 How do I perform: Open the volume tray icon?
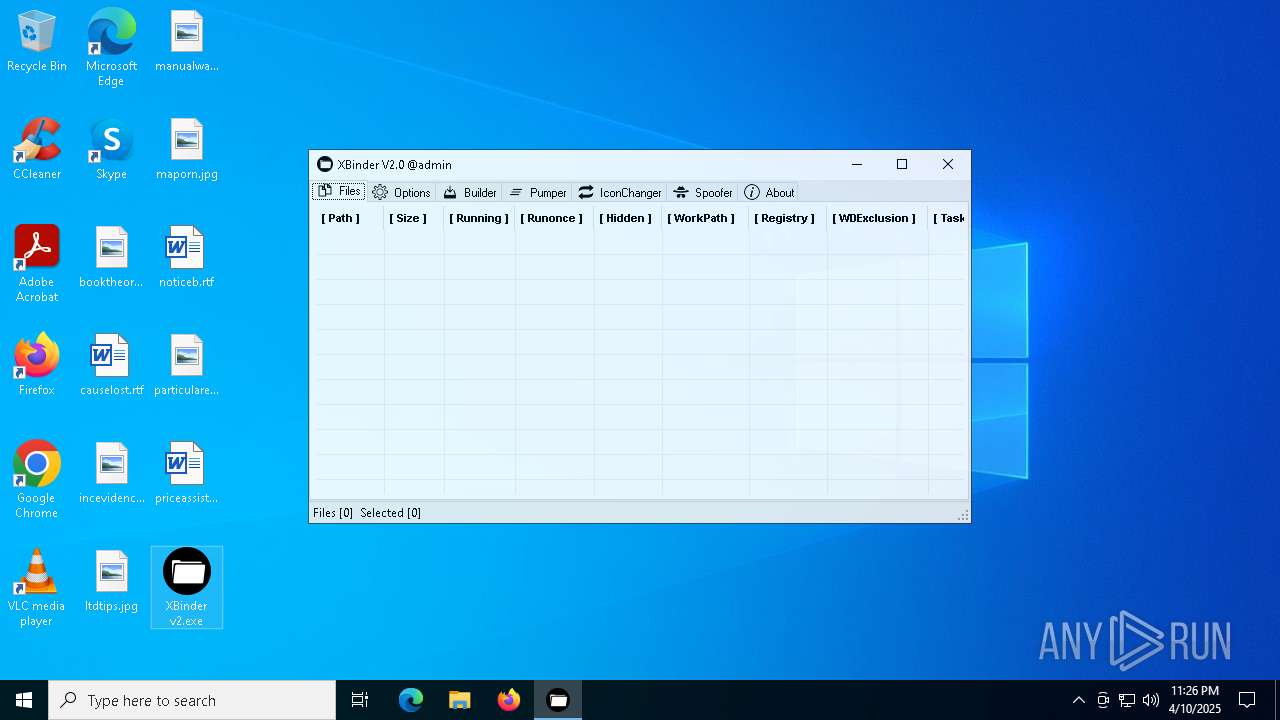[x=1151, y=700]
